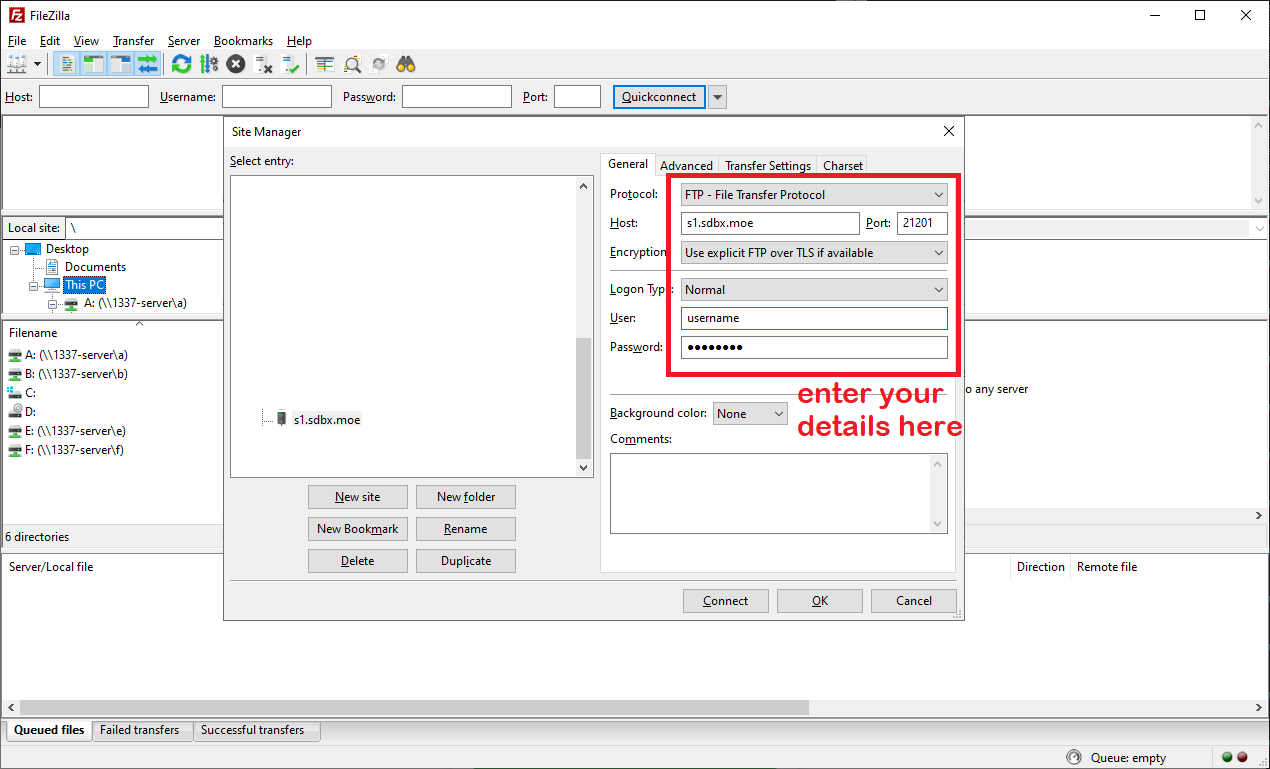
Task: Click the speed limits gauge icon in status bar
Action: (x=1074, y=757)
